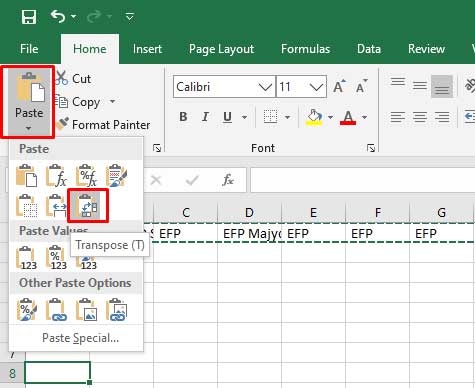Align text right in cell
The height and width of the screenshot is (388, 475).
(442, 117)
